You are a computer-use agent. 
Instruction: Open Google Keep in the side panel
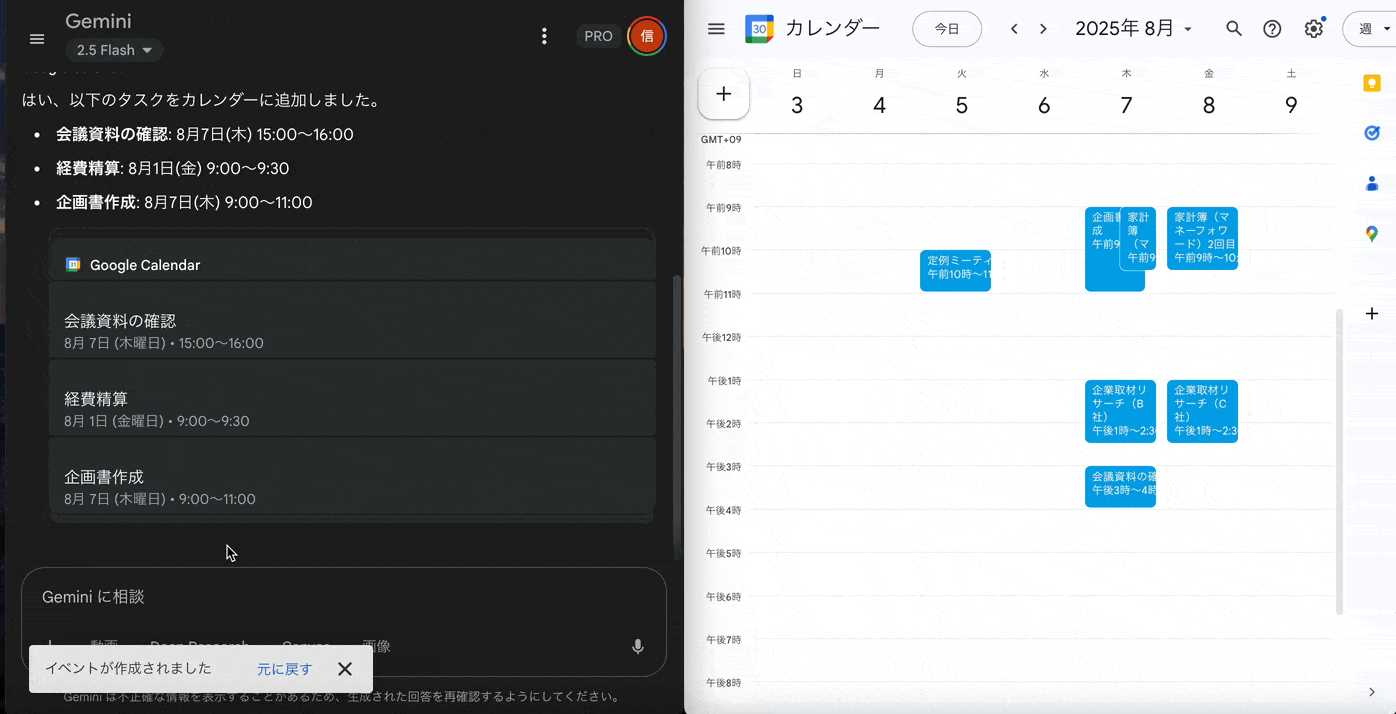point(1372,83)
